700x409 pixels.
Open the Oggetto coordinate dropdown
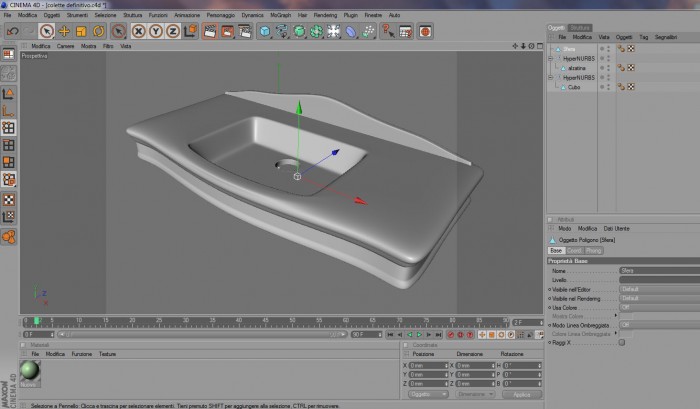tap(428, 394)
